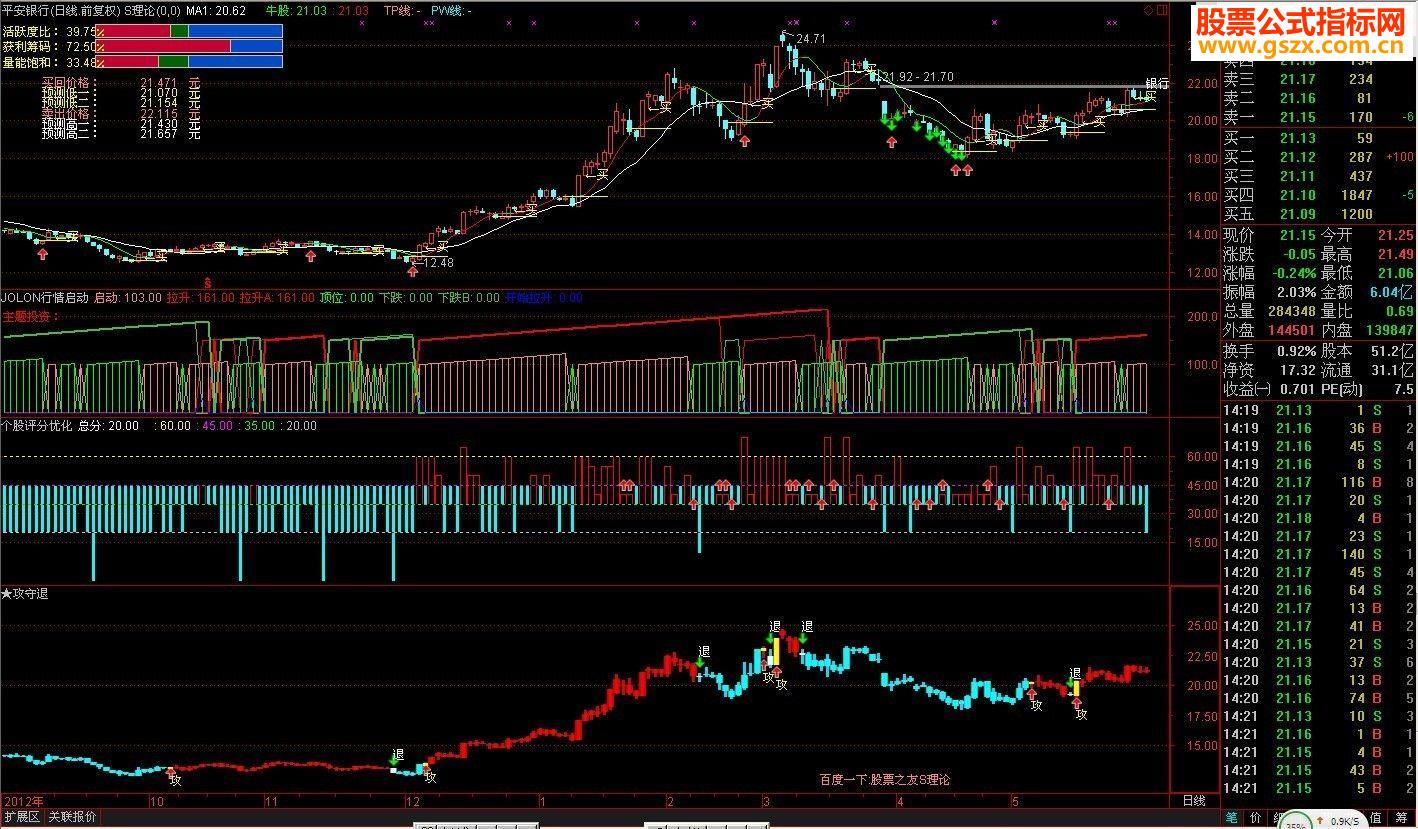The image size is (1418, 829).
Task: Select the 日线 period label
Action: click(1194, 801)
